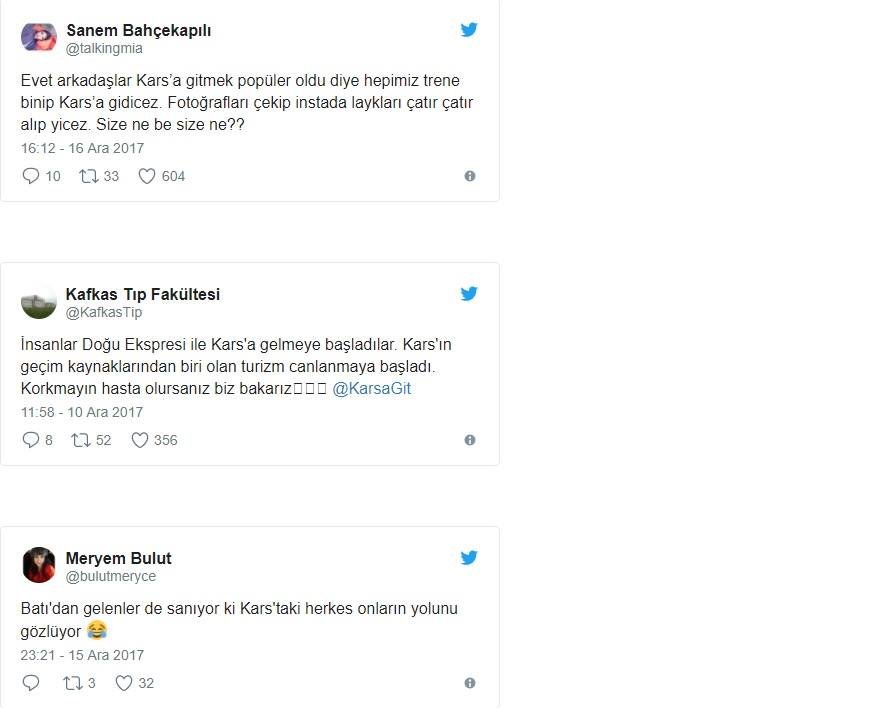
Task: Open the @talkingmia profile handle
Action: click(104, 48)
